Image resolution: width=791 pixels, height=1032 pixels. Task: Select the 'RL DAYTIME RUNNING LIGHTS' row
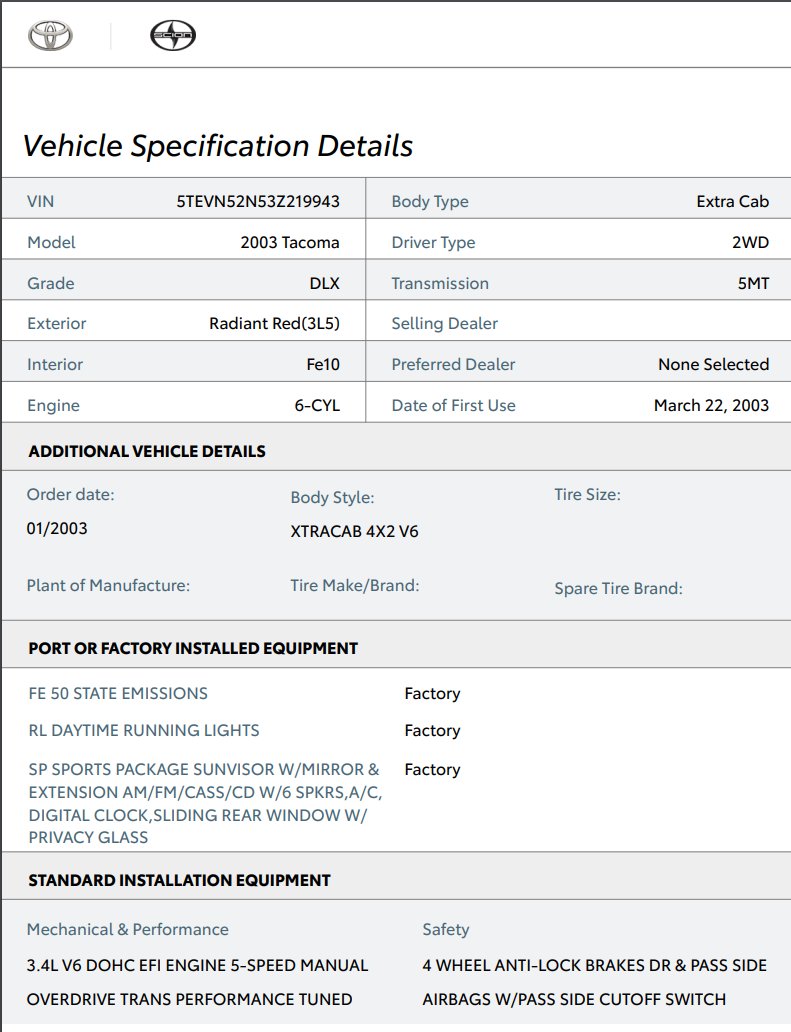click(x=143, y=731)
